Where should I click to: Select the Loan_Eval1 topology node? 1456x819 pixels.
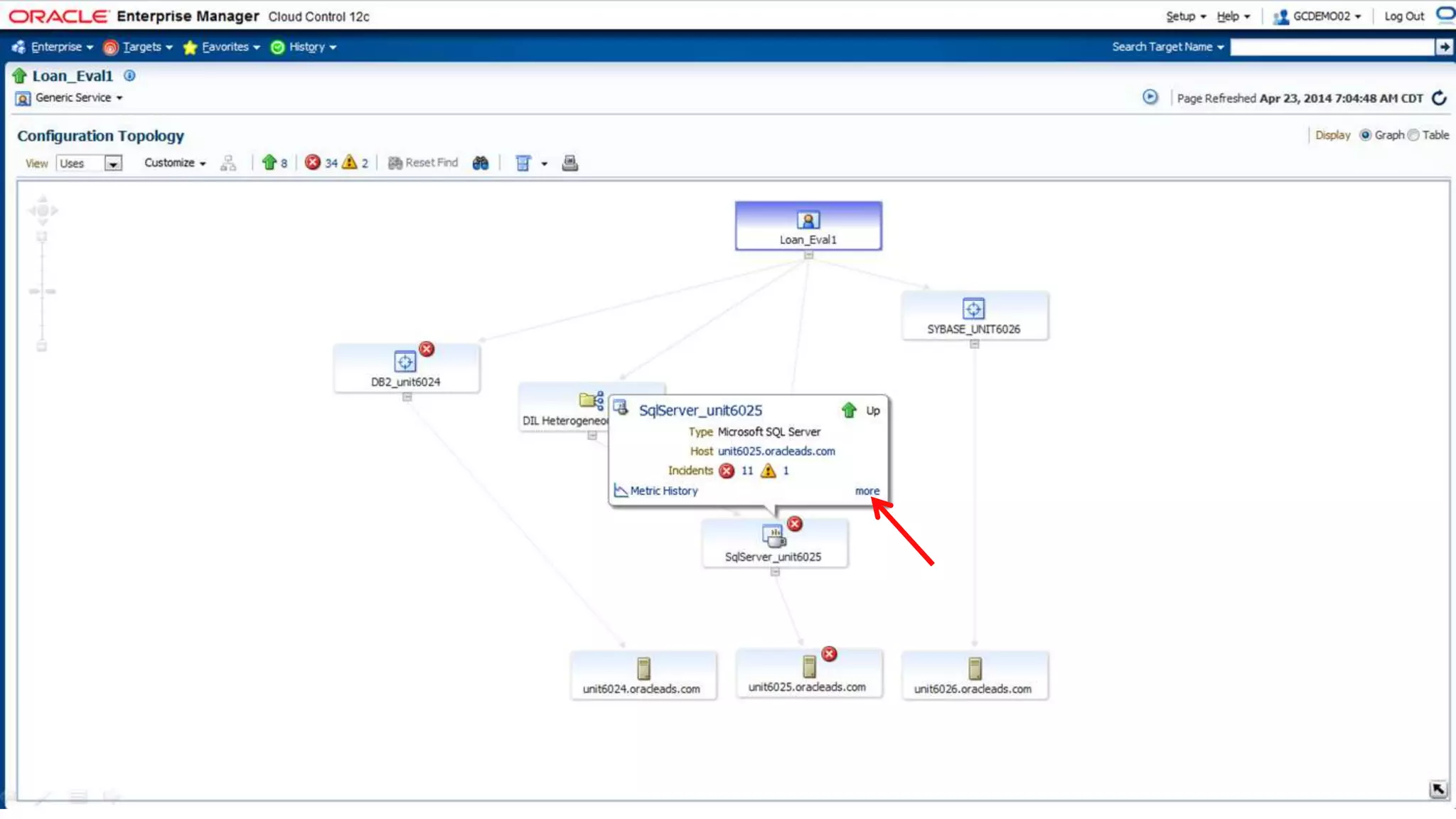(x=808, y=226)
